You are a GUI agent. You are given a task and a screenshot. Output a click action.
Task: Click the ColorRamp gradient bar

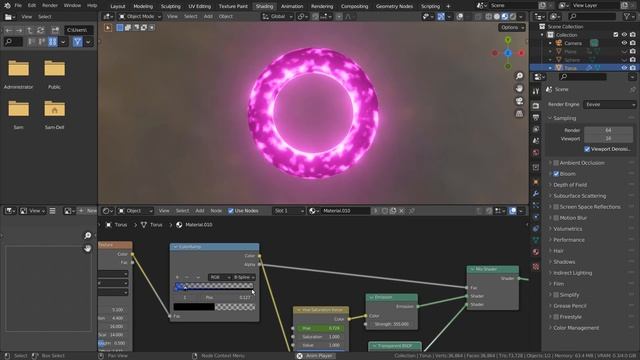pyautogui.click(x=215, y=286)
